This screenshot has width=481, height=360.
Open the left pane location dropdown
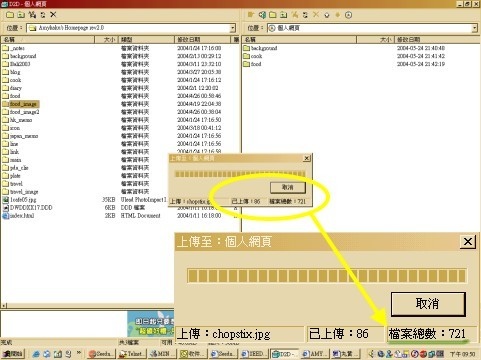[x=233, y=28]
